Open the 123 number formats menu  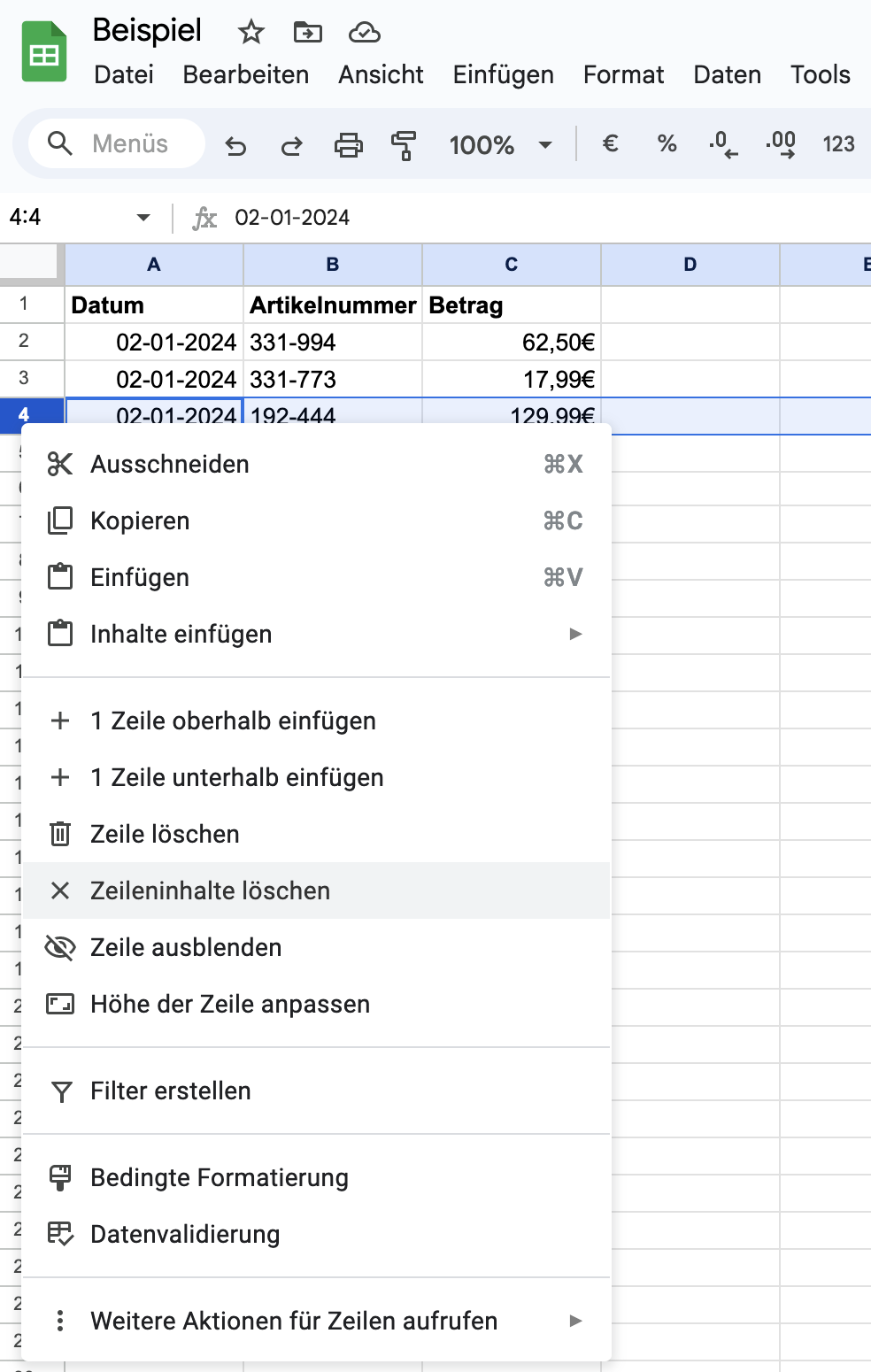click(x=838, y=144)
